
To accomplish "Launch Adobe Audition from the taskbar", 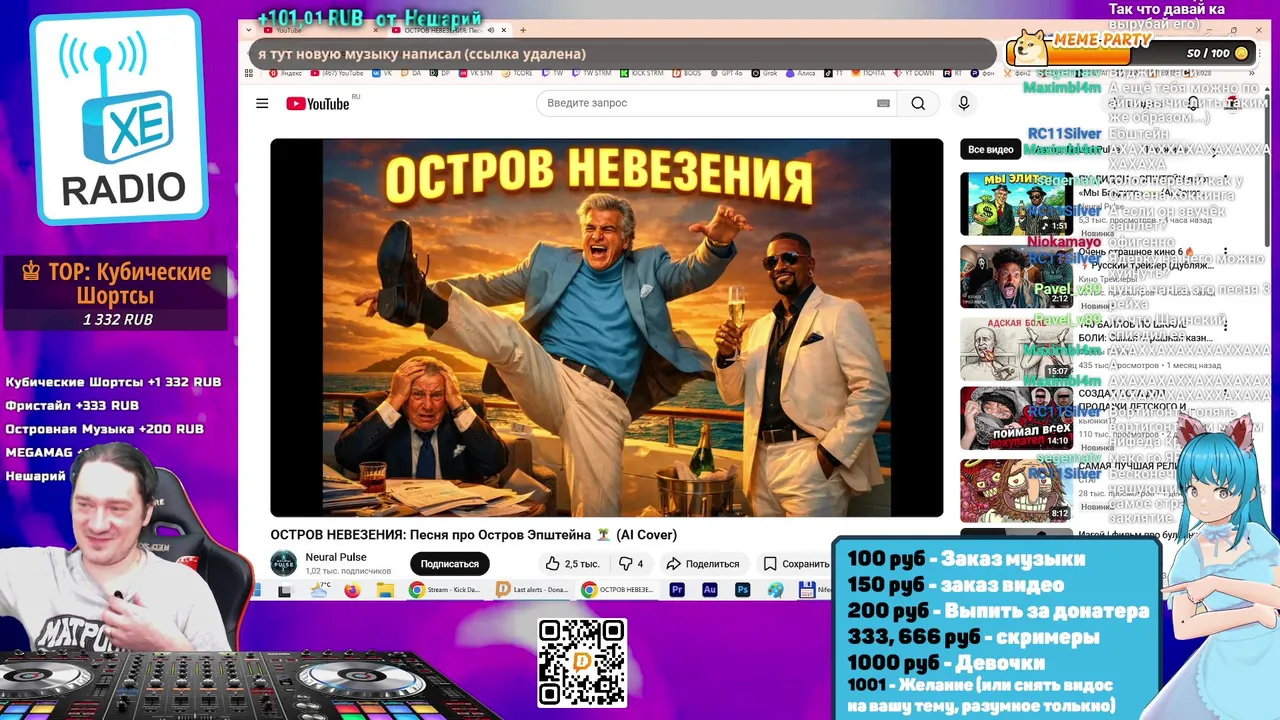I will (710, 590).
